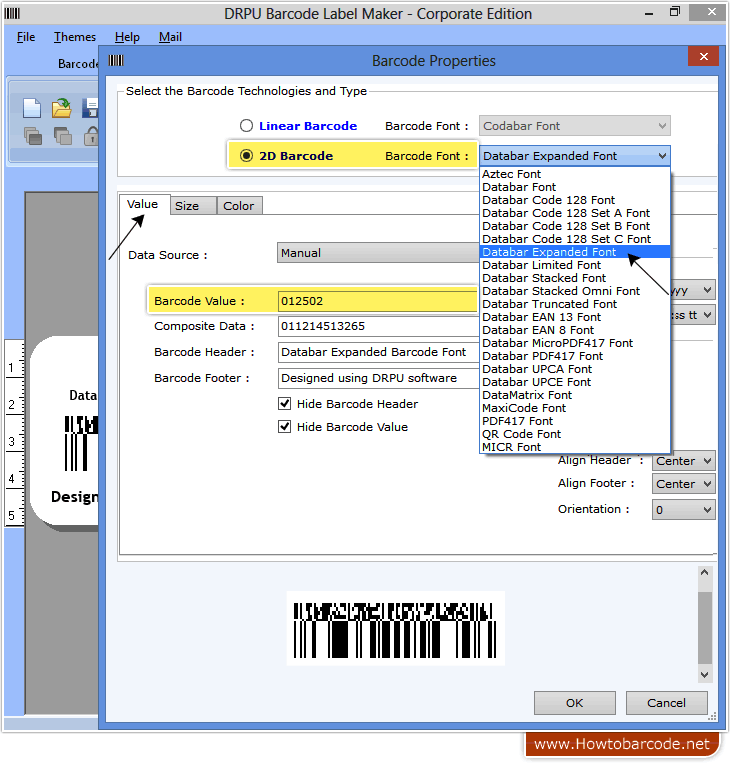Switch to the Size tab

(x=187, y=206)
